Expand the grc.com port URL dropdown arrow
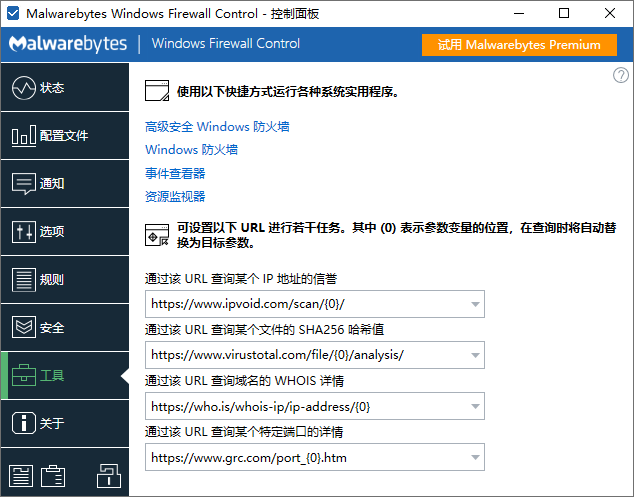 coord(475,457)
